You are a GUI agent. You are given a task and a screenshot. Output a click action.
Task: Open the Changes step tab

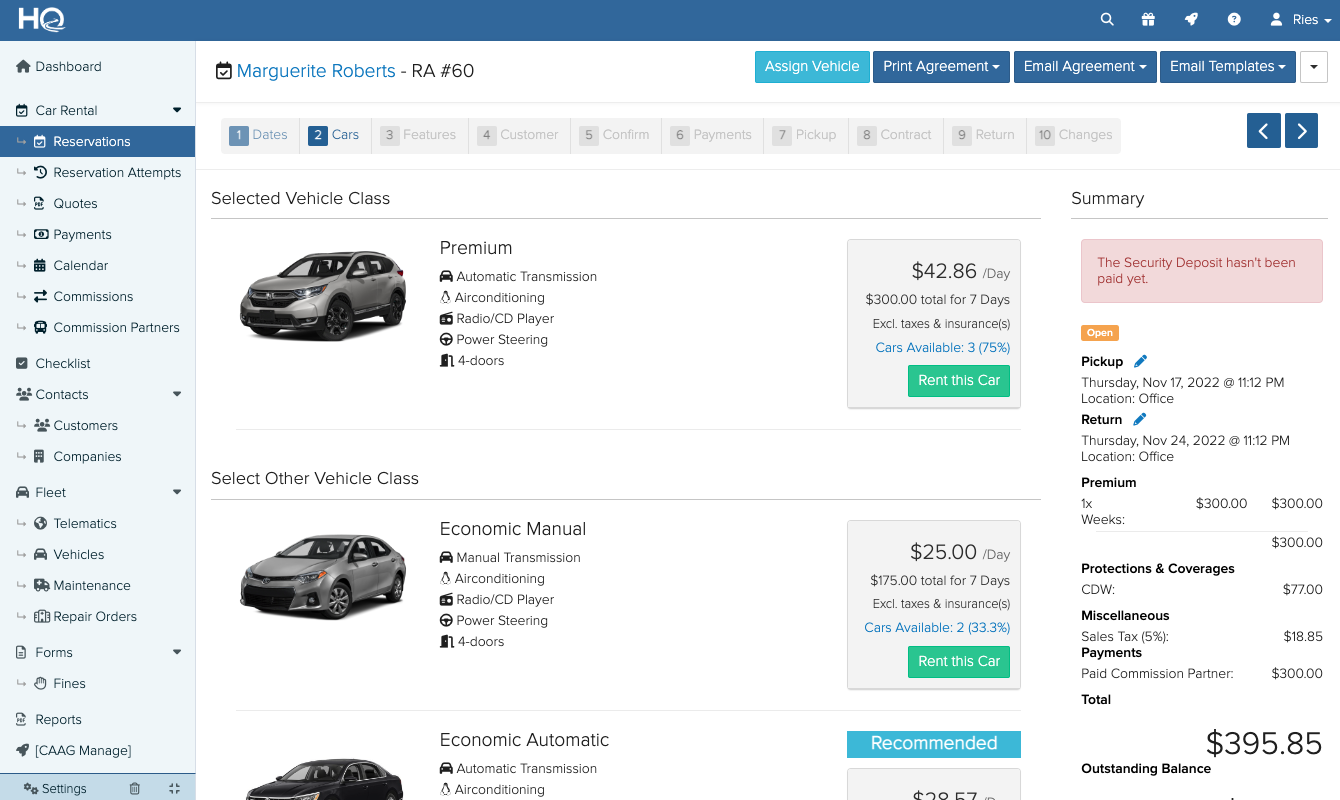coord(1074,134)
